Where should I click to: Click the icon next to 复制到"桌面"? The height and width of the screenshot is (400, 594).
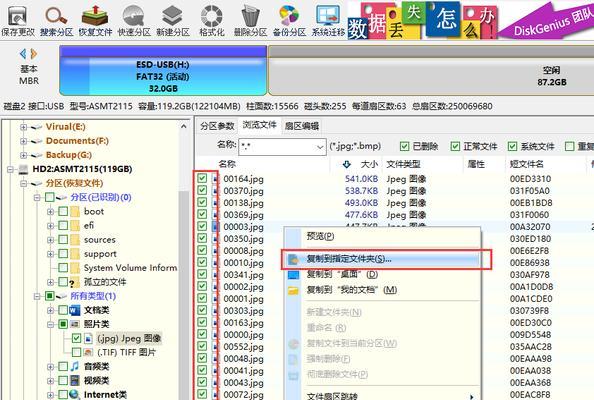294,275
